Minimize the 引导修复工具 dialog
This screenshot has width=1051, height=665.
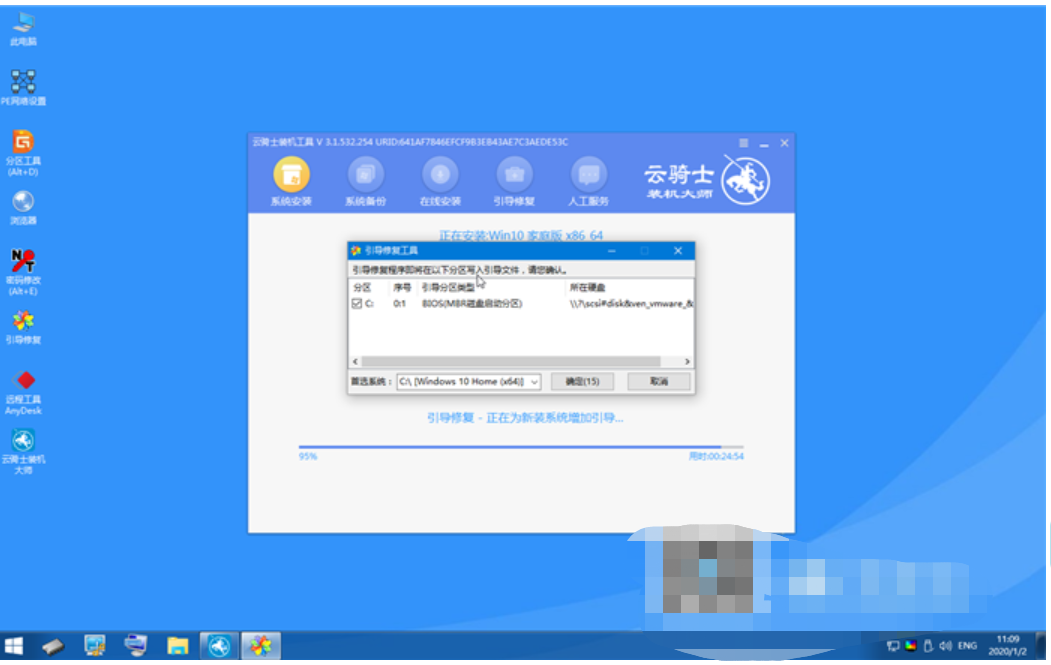[x=612, y=251]
